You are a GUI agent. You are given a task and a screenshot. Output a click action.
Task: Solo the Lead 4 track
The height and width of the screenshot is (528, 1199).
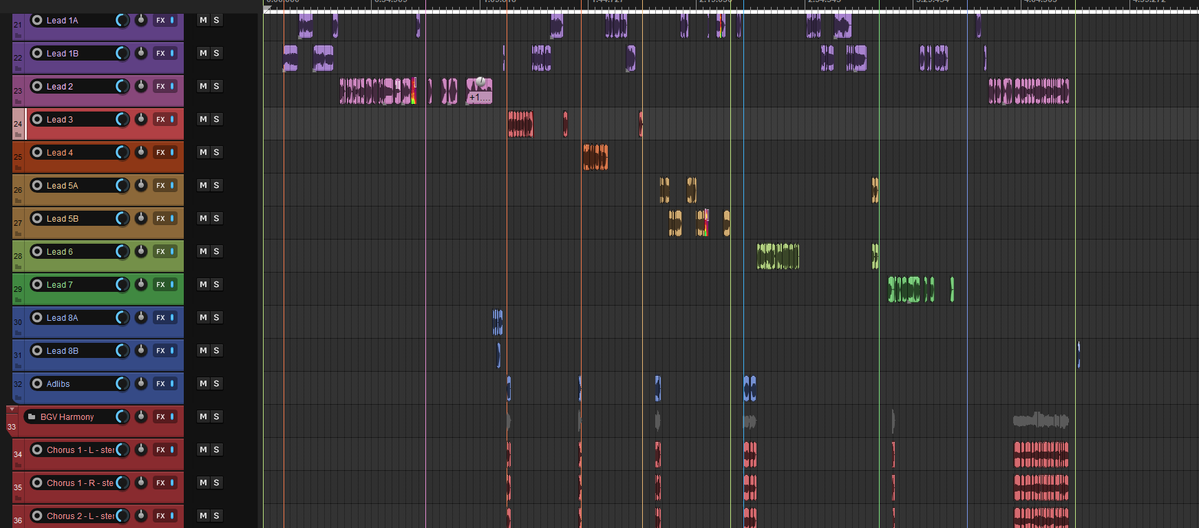(216, 152)
